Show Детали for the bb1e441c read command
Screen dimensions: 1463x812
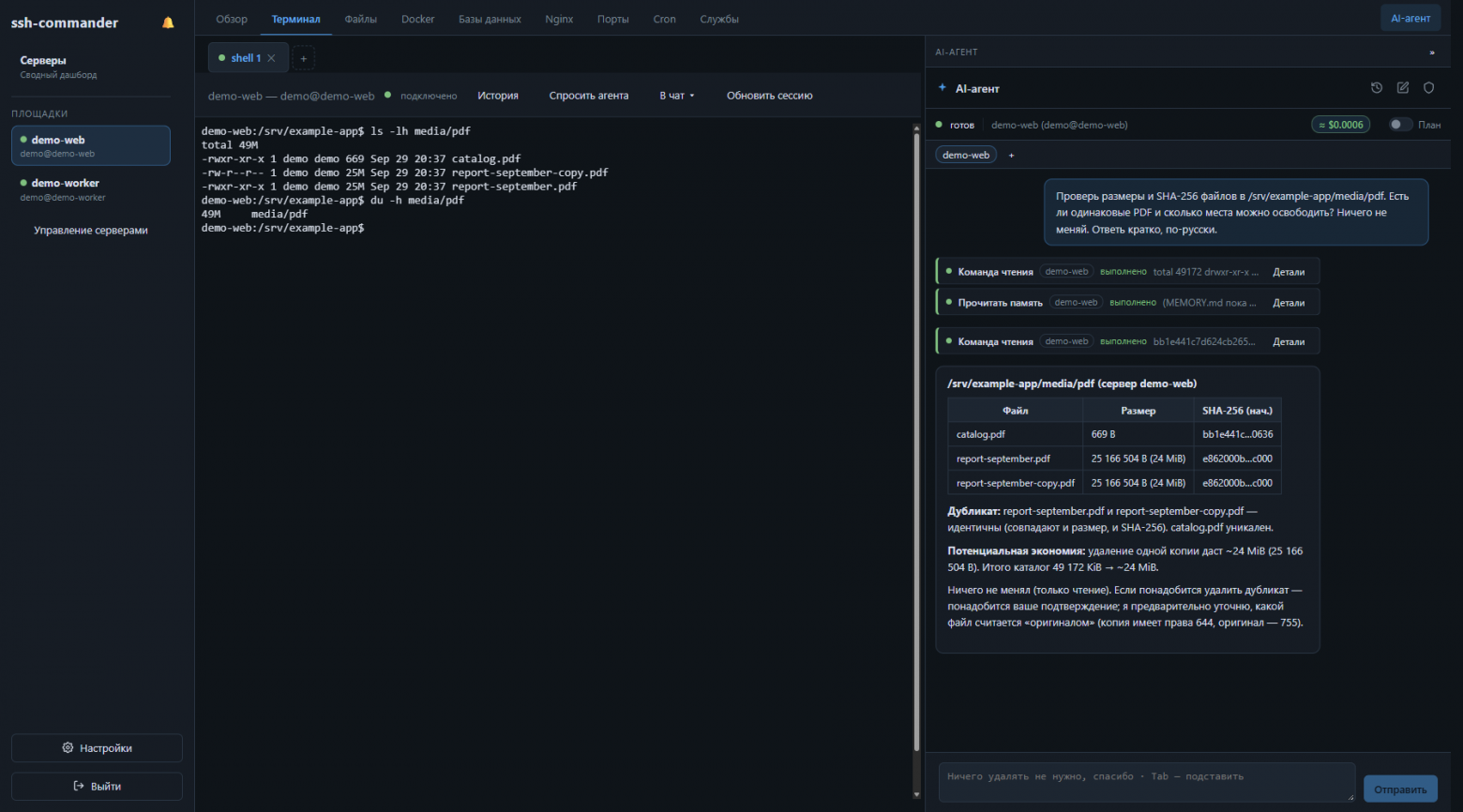pyautogui.click(x=1289, y=341)
